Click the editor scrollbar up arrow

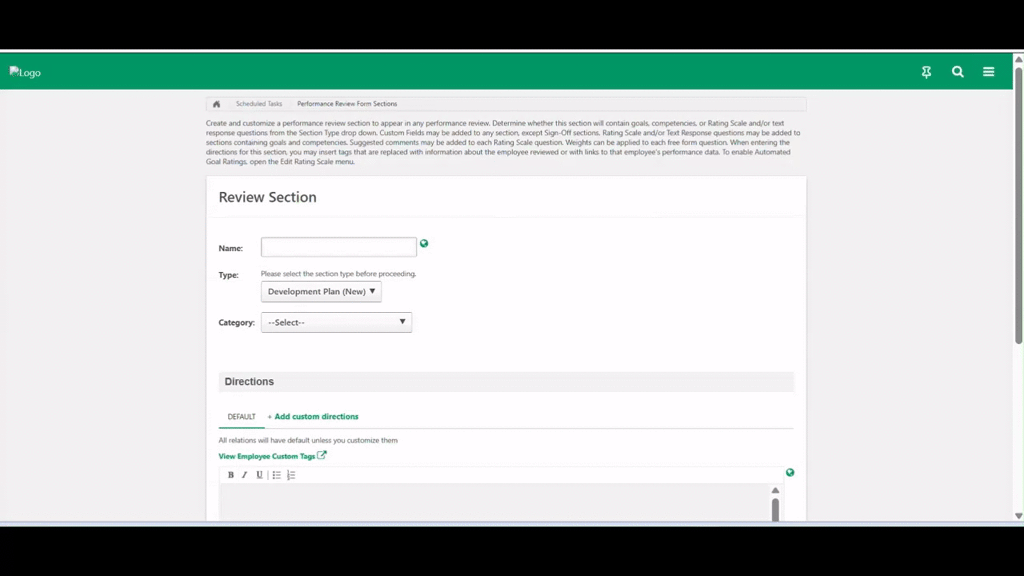pos(775,490)
